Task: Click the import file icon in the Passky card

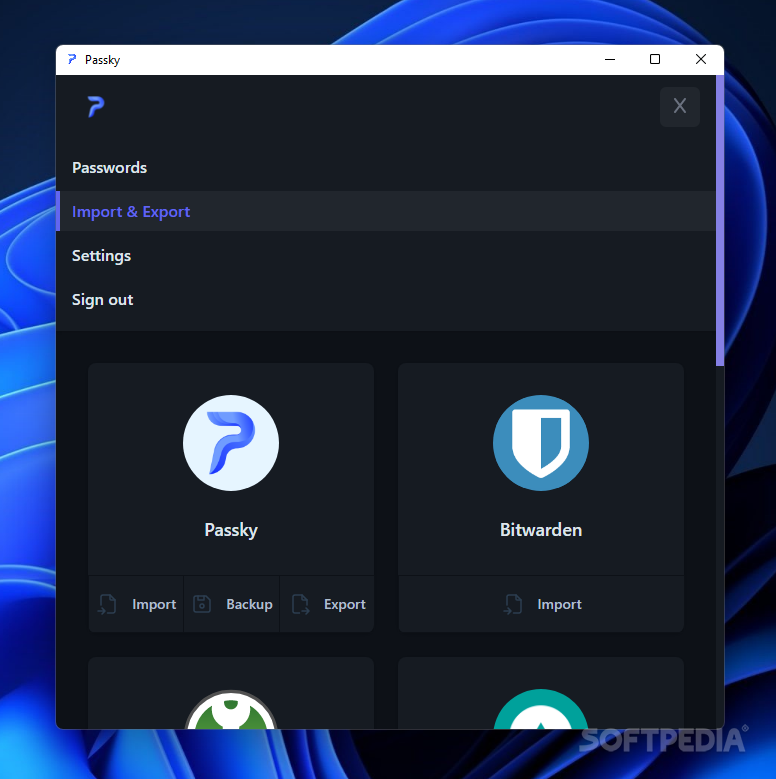Action: [107, 604]
